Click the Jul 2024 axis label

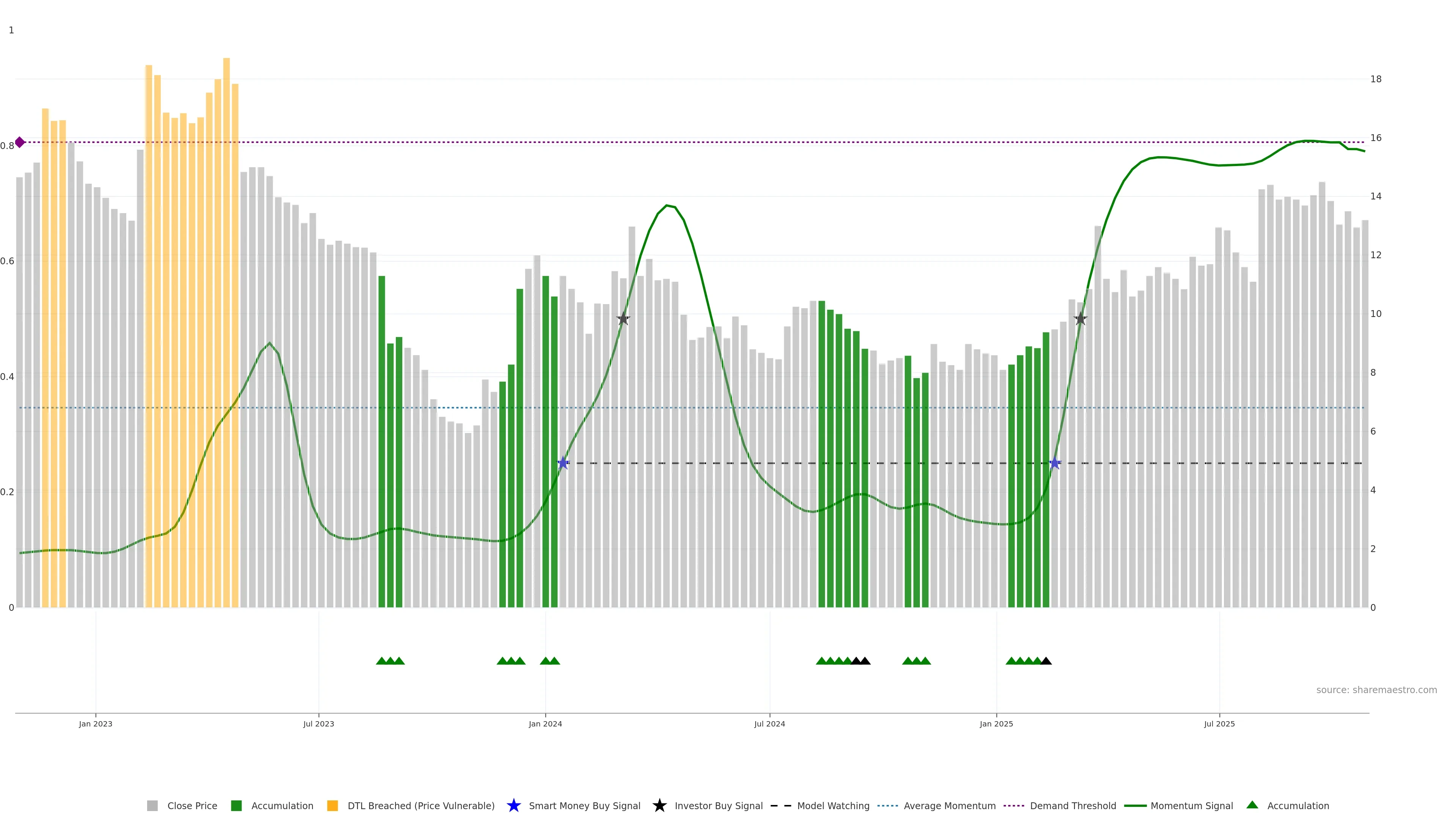769,723
